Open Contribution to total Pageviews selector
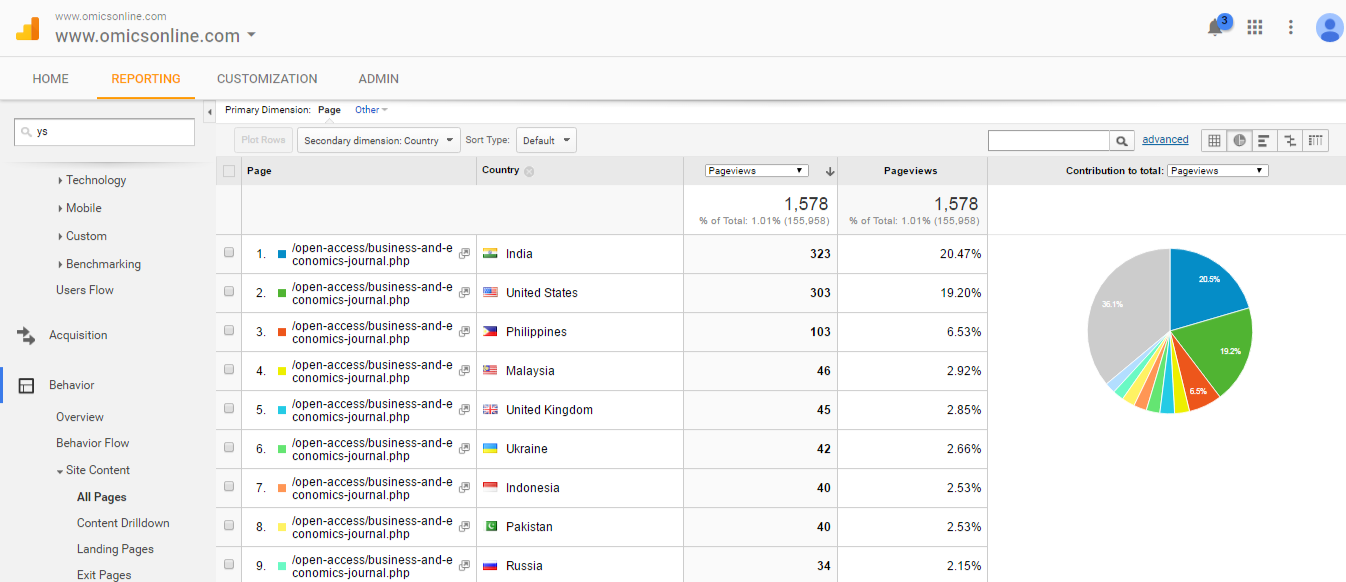The image size is (1346, 582). [x=1217, y=171]
